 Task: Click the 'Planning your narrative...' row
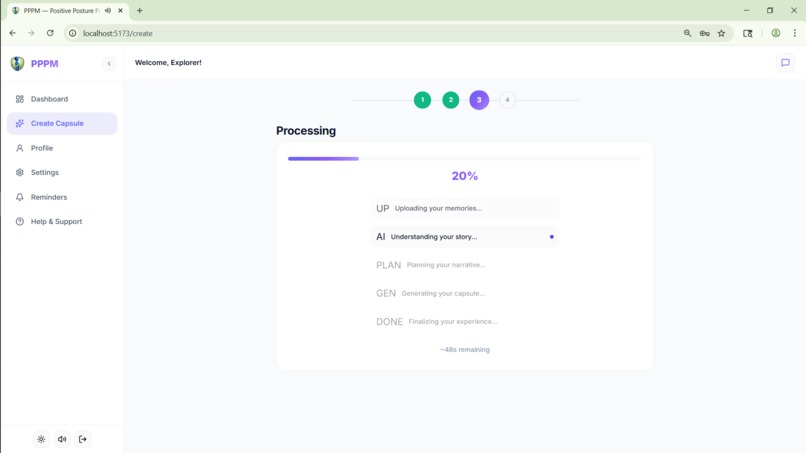pos(465,265)
